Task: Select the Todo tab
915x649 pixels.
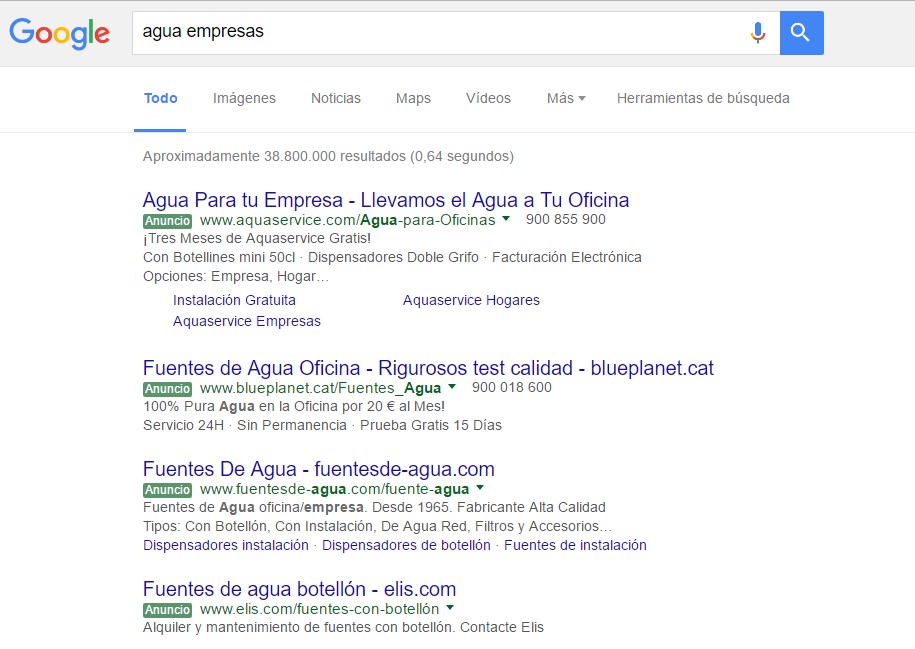Action: tap(160, 98)
